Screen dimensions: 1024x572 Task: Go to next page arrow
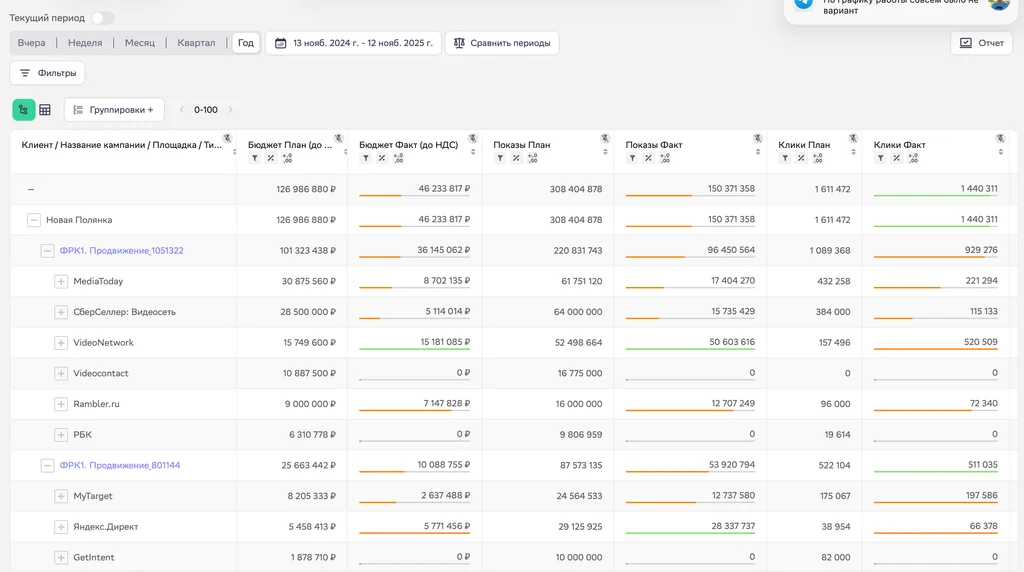point(230,110)
